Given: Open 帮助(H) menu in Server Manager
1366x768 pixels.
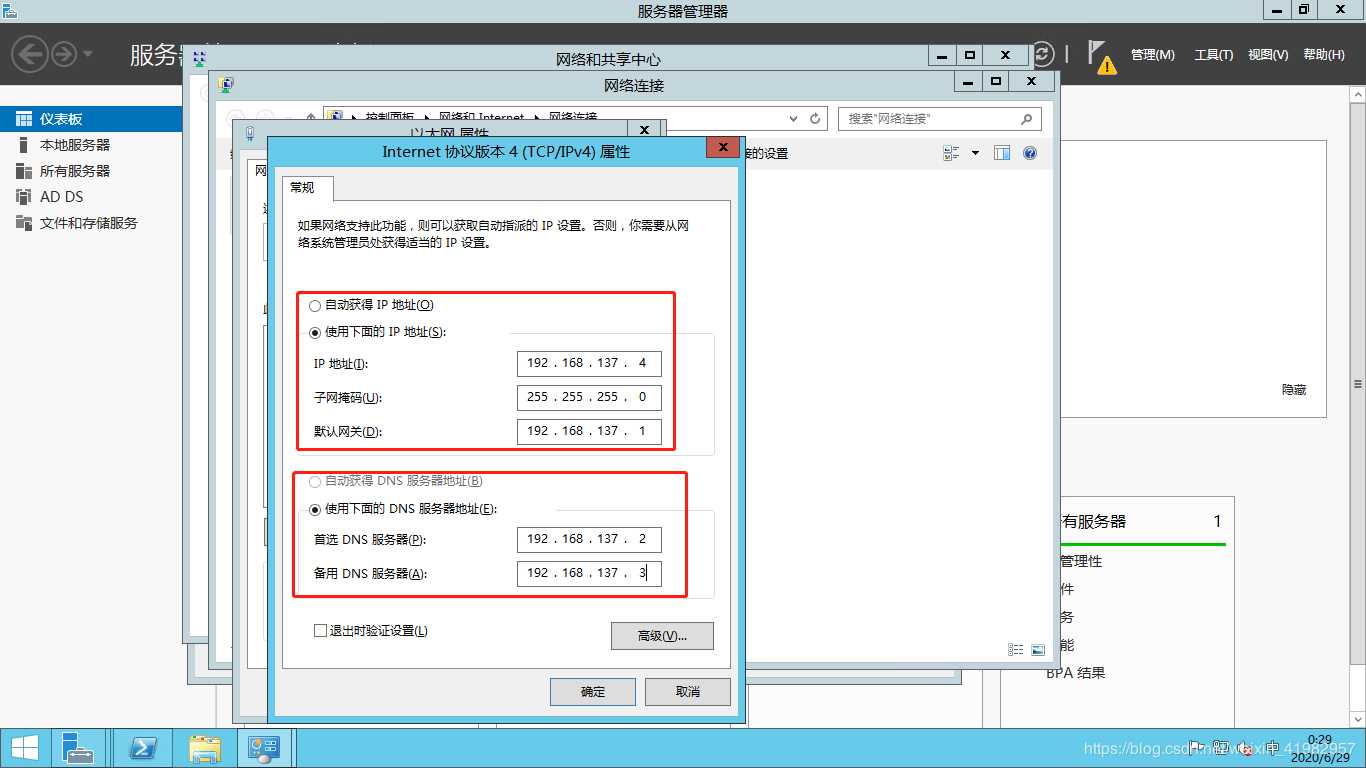Looking at the screenshot, I should pyautogui.click(x=1324, y=55).
